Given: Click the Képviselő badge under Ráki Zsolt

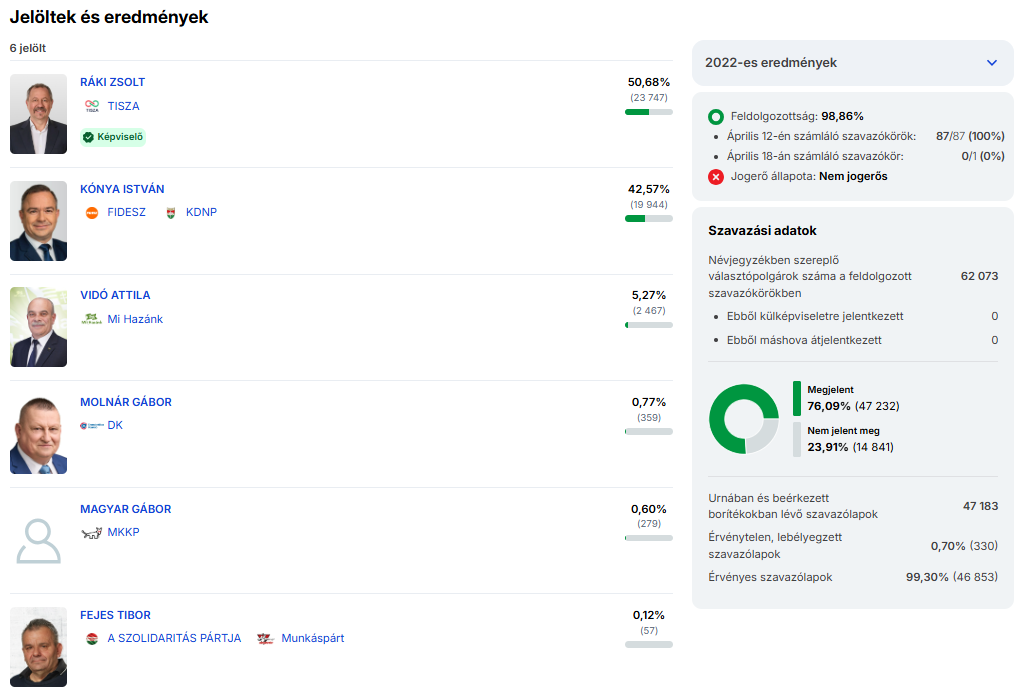Looking at the screenshot, I should click(x=113, y=137).
